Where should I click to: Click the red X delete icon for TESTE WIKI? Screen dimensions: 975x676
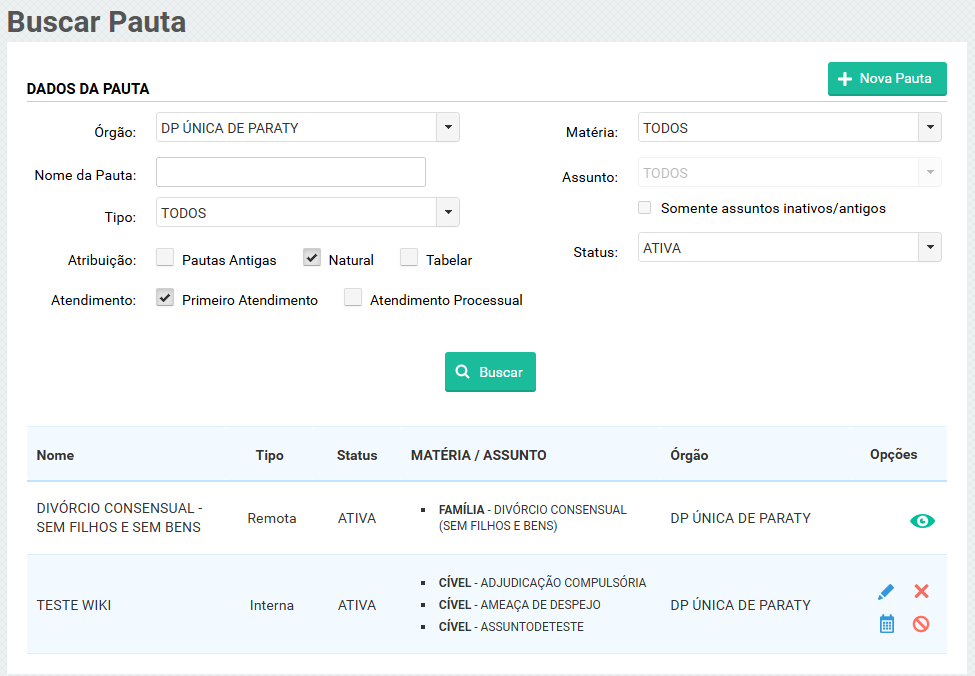[921, 591]
